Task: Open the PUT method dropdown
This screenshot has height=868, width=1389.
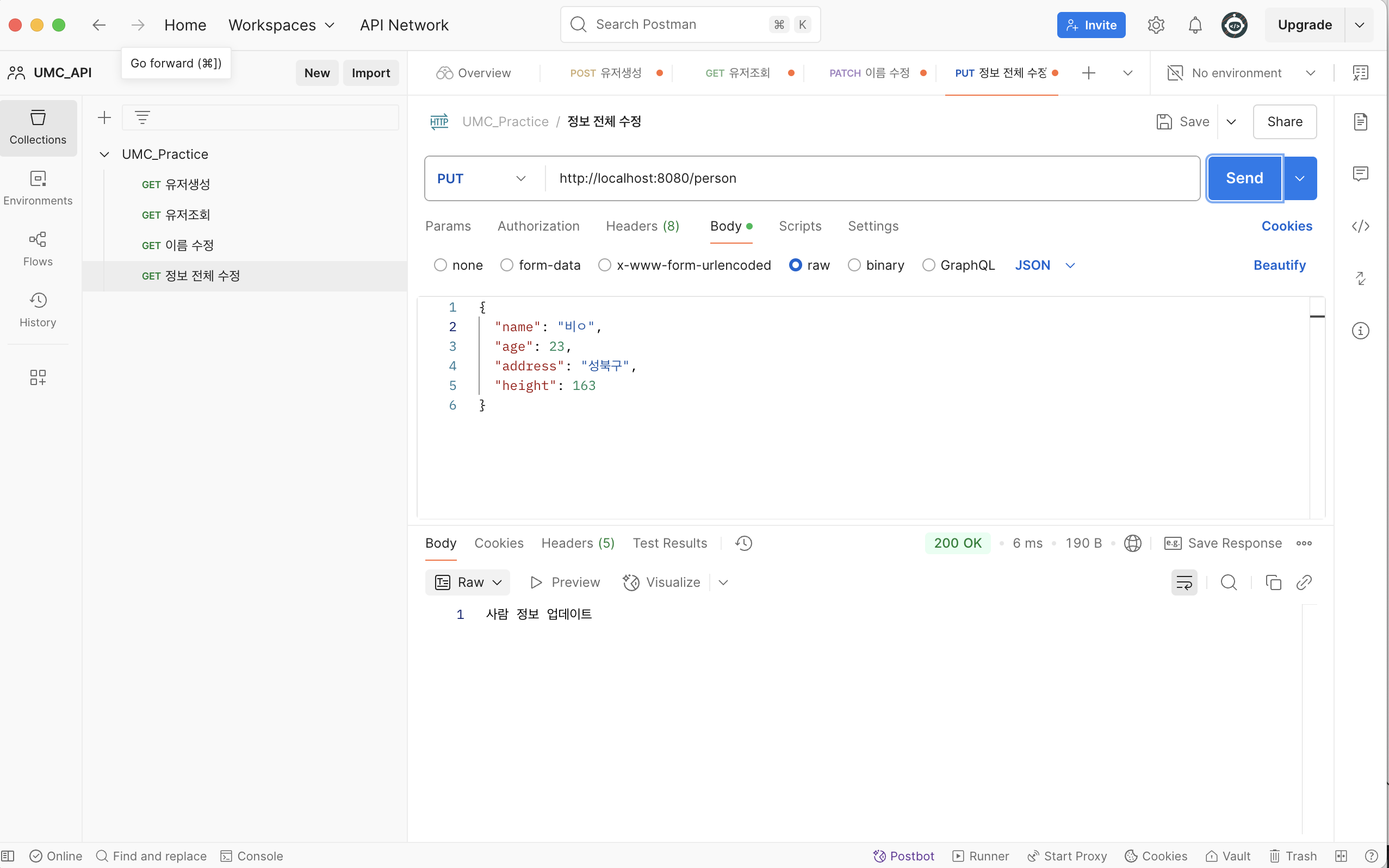Action: 481,178
